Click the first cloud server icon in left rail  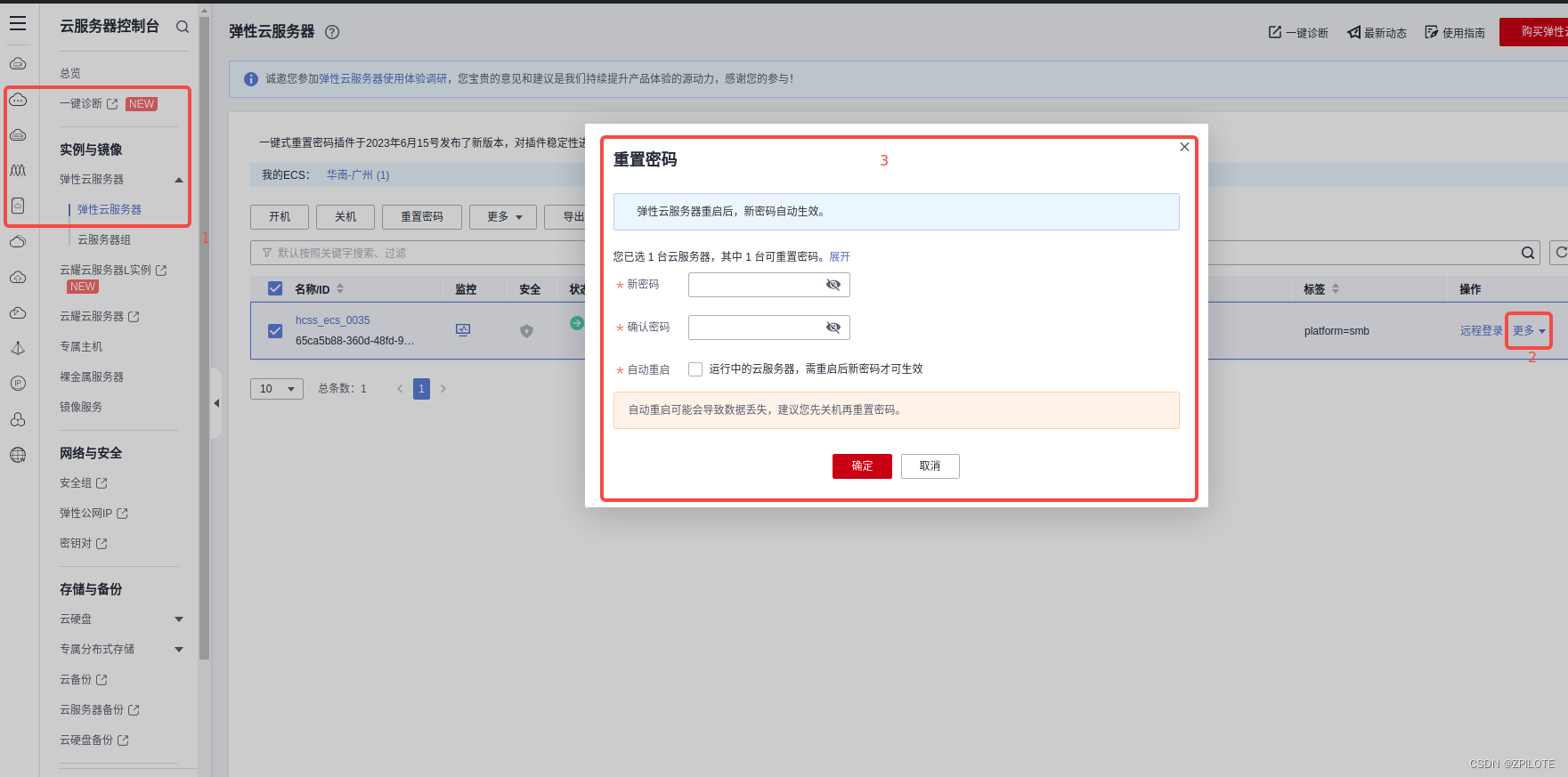tap(18, 64)
